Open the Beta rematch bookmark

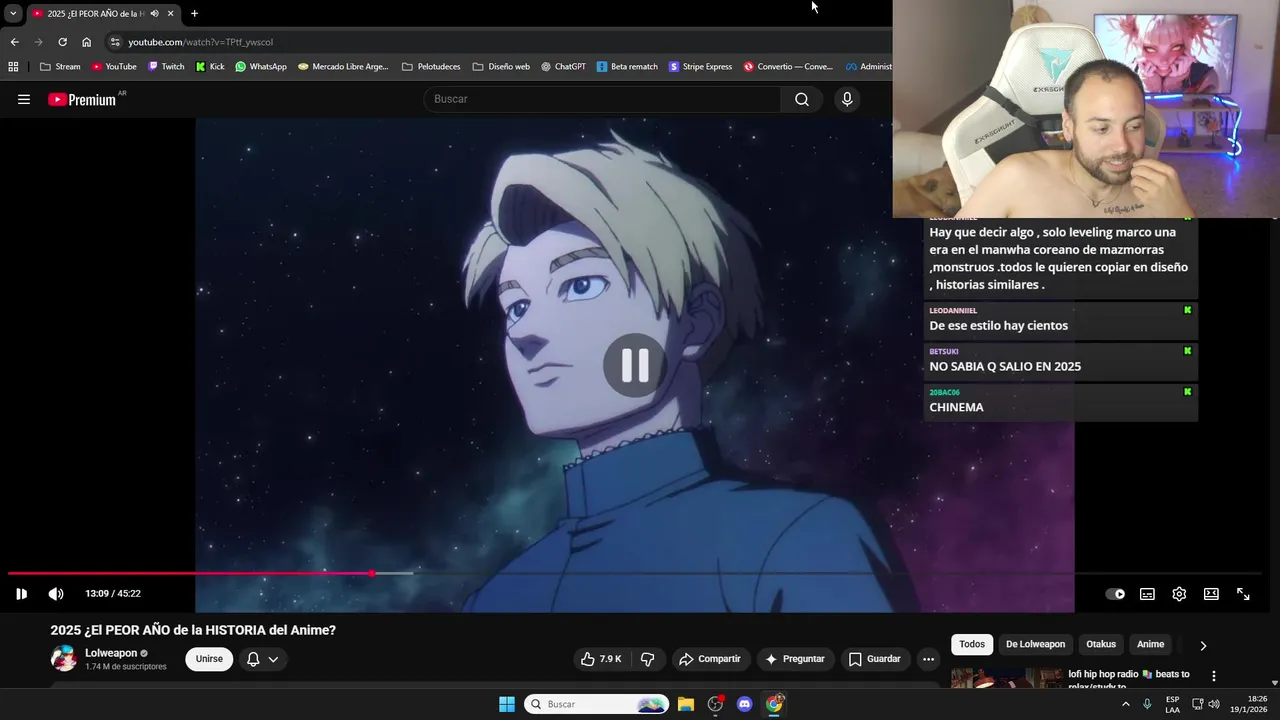tap(627, 67)
